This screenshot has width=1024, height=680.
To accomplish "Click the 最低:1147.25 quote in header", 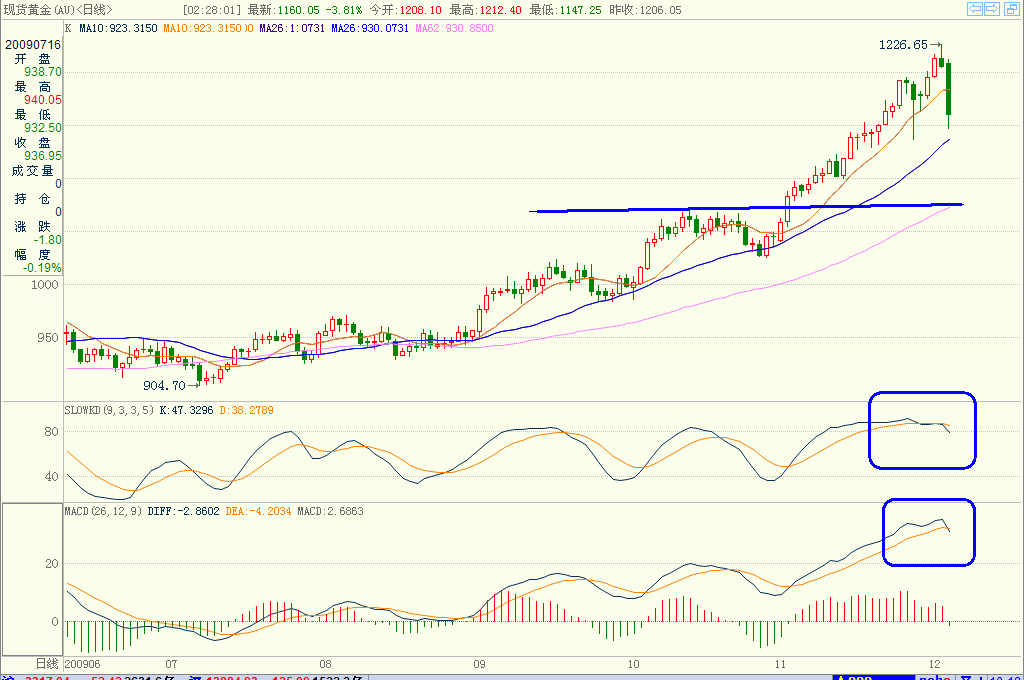I will tap(566, 10).
